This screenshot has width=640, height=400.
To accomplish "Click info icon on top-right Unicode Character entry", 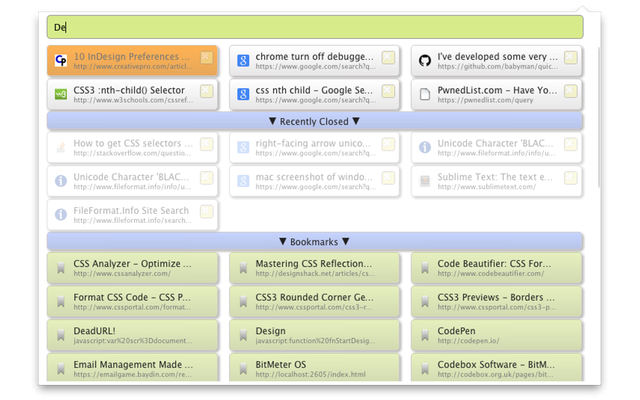I will [425, 147].
